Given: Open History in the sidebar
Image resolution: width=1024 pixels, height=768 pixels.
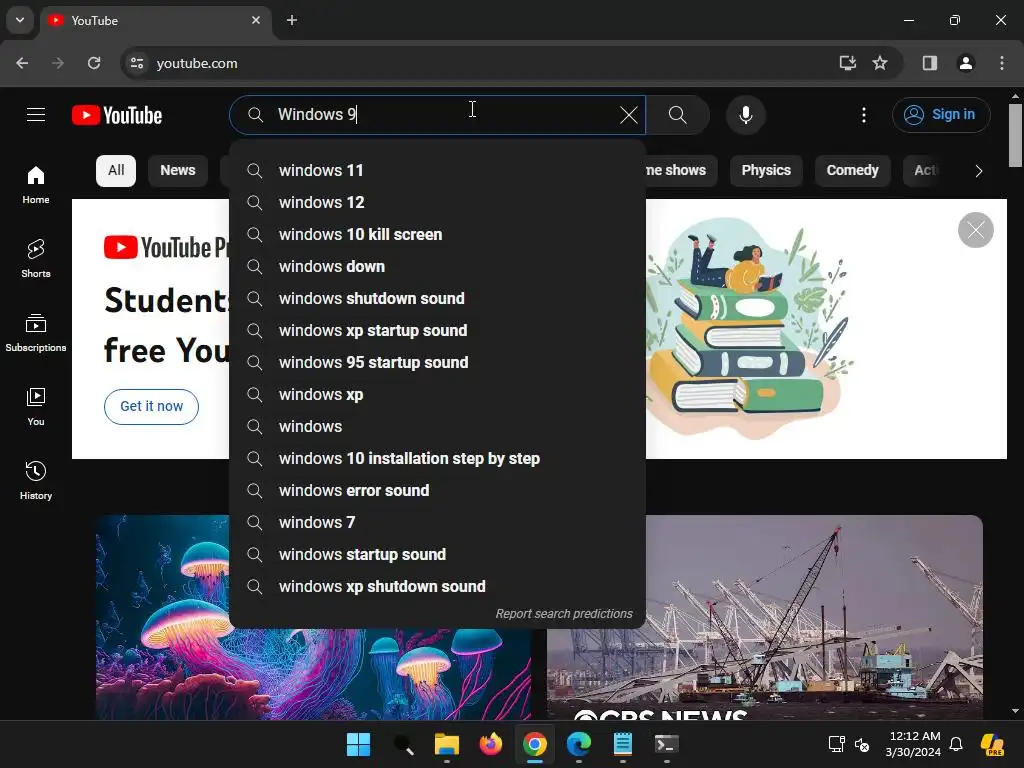Looking at the screenshot, I should tap(36, 480).
